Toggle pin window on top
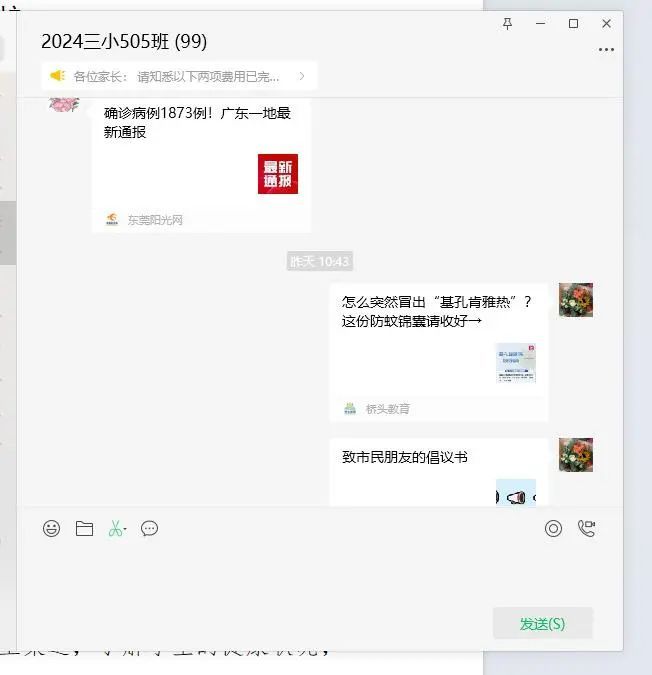This screenshot has width=652, height=675. point(507,23)
